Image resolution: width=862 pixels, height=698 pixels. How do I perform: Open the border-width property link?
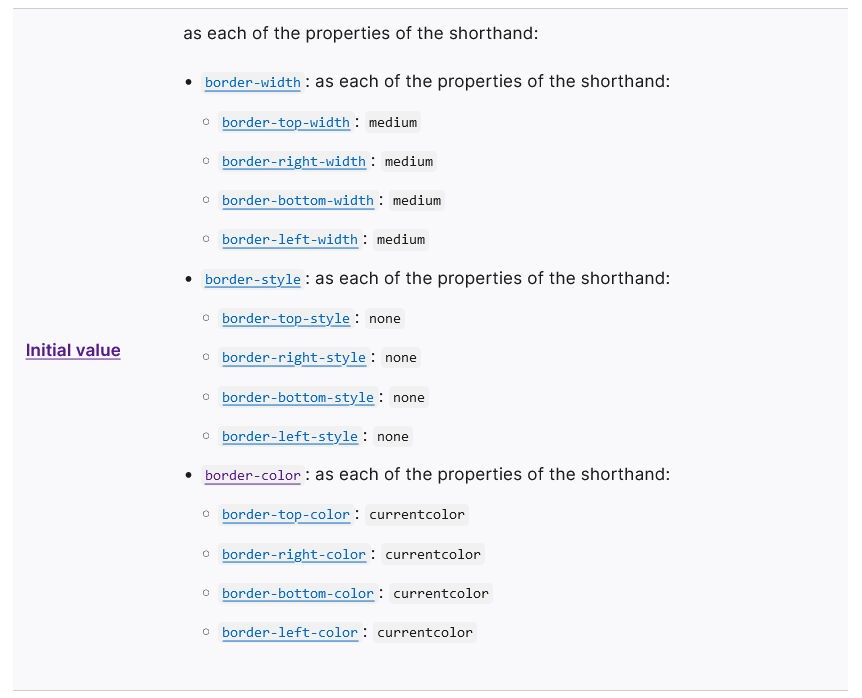pyautogui.click(x=253, y=82)
